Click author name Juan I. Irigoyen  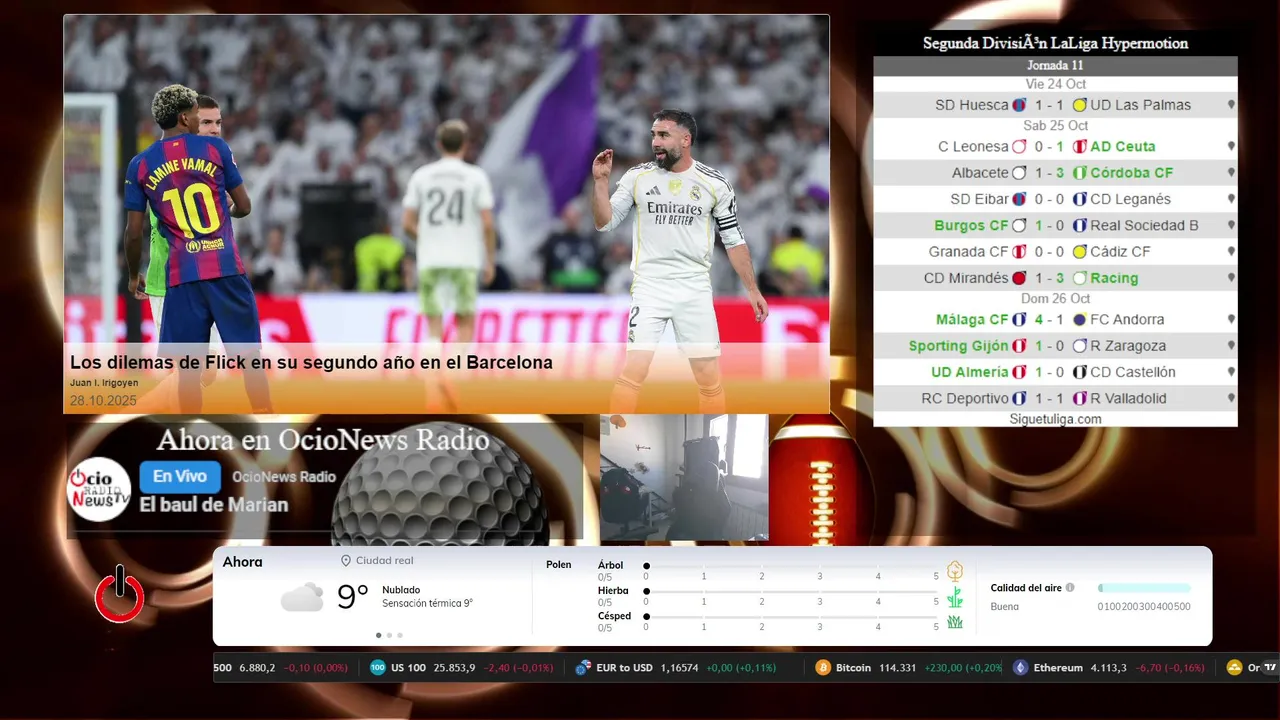pos(104,383)
